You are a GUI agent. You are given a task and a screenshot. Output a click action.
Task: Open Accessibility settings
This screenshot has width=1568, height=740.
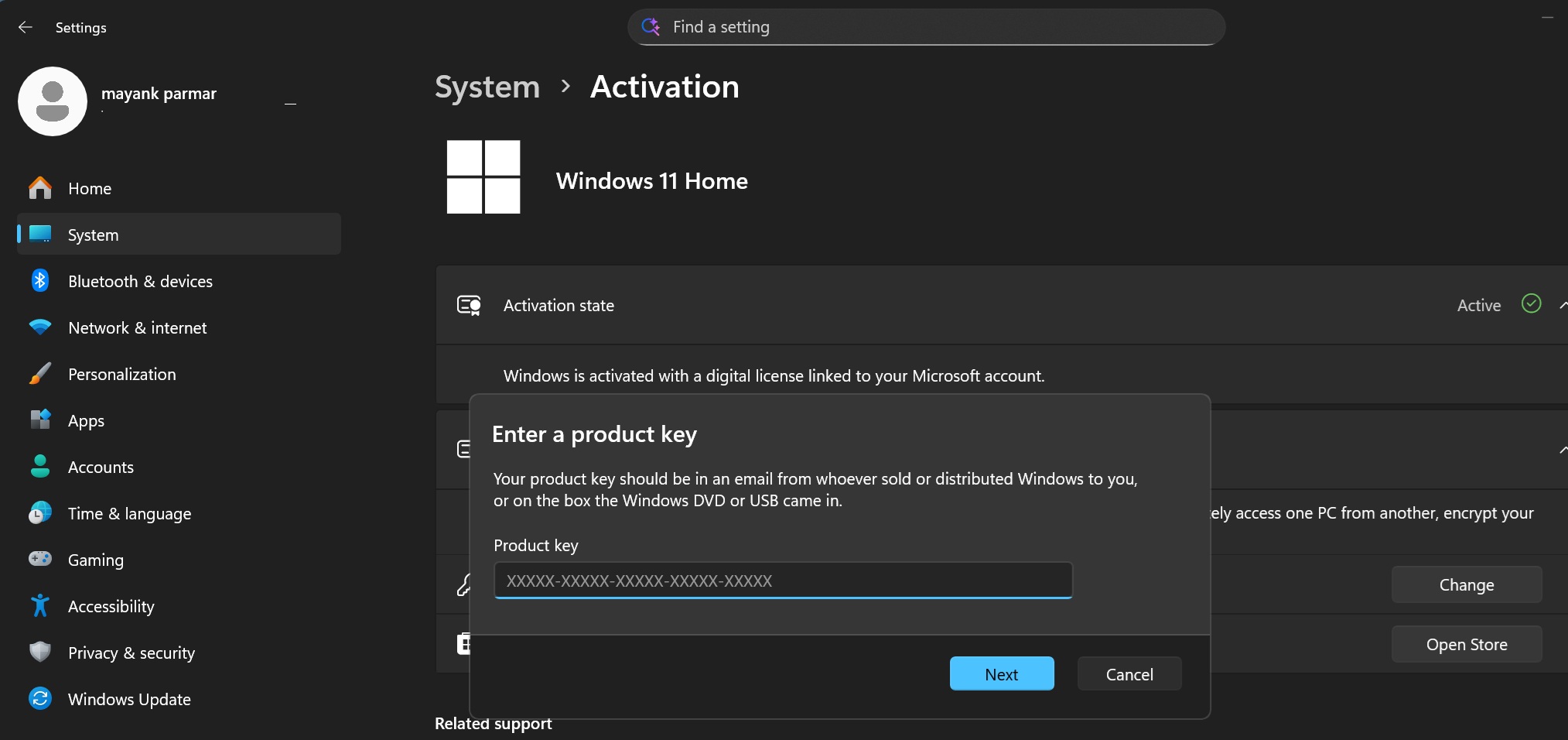coord(179,606)
